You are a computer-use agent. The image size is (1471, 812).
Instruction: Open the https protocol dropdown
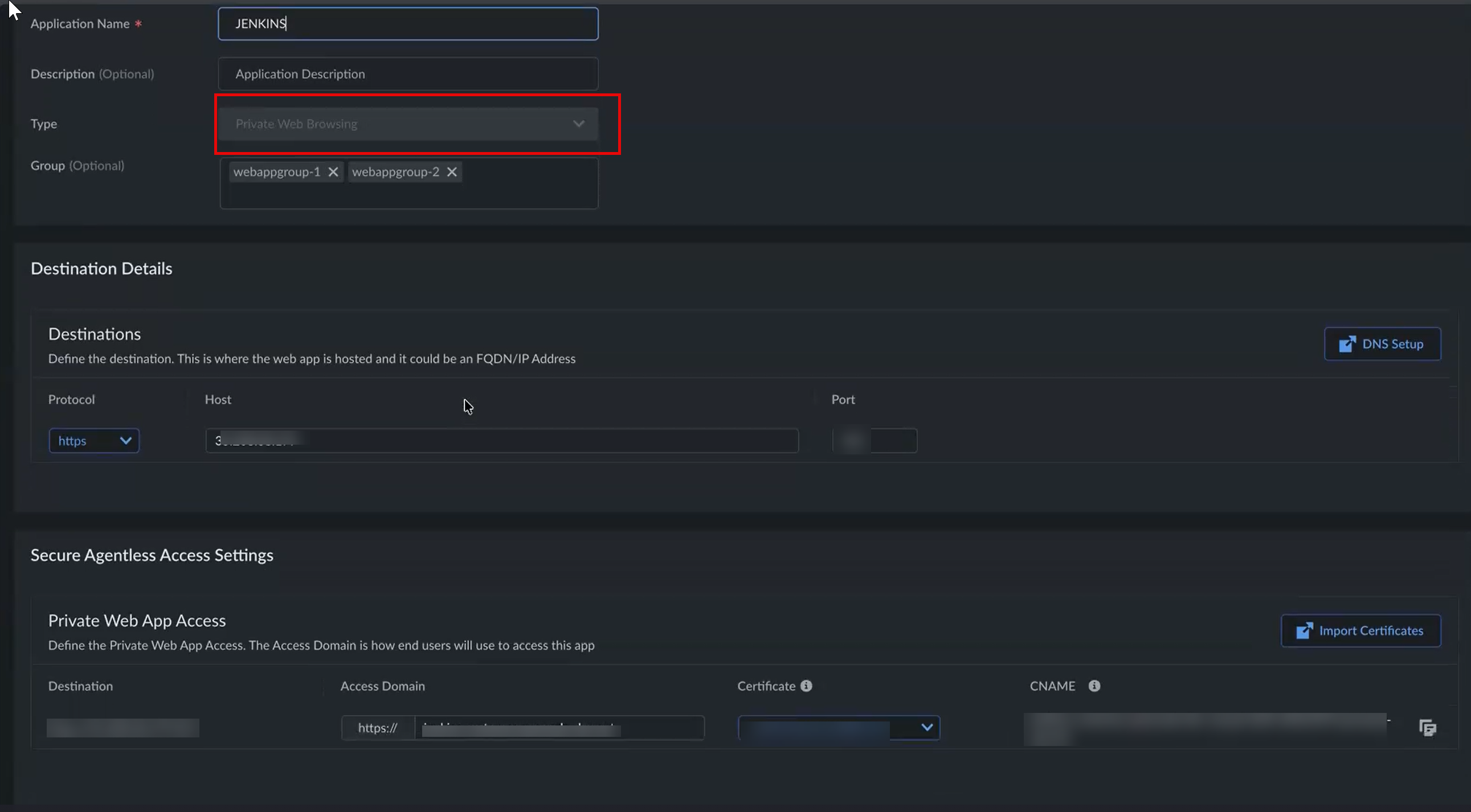click(94, 441)
